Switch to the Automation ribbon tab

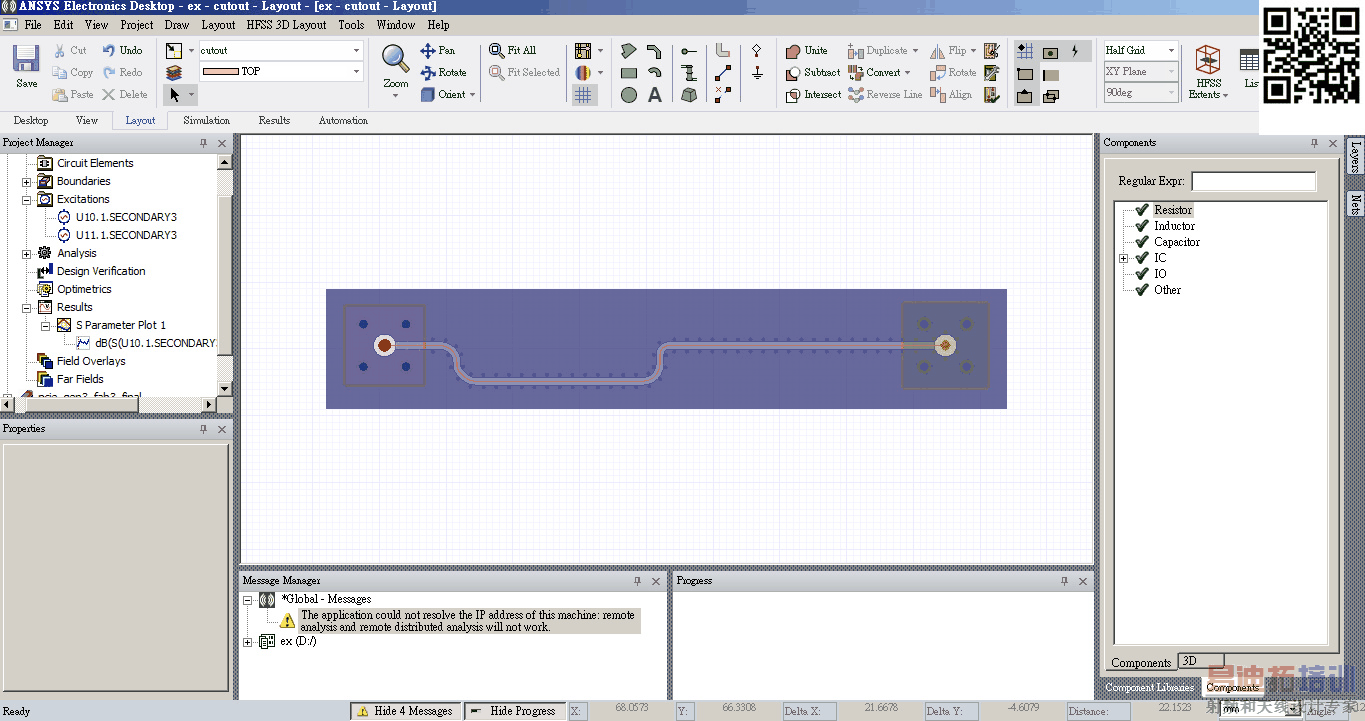point(343,120)
